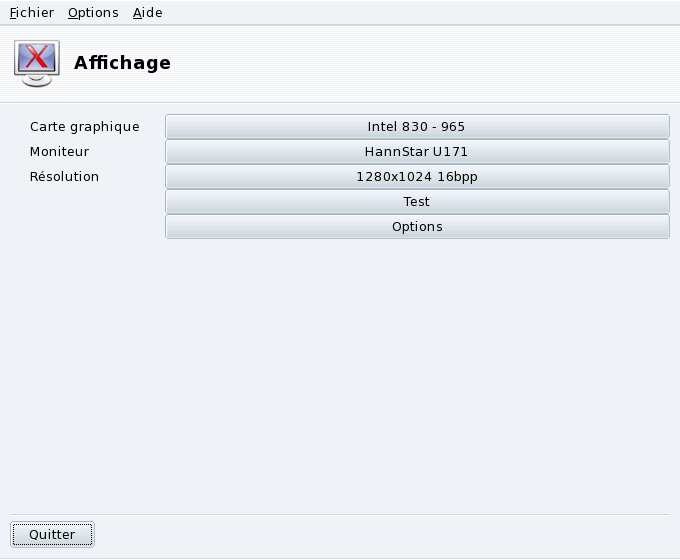Viewport: 680px width, 560px height.
Task: Click the Affichage header title
Action: (x=122, y=63)
